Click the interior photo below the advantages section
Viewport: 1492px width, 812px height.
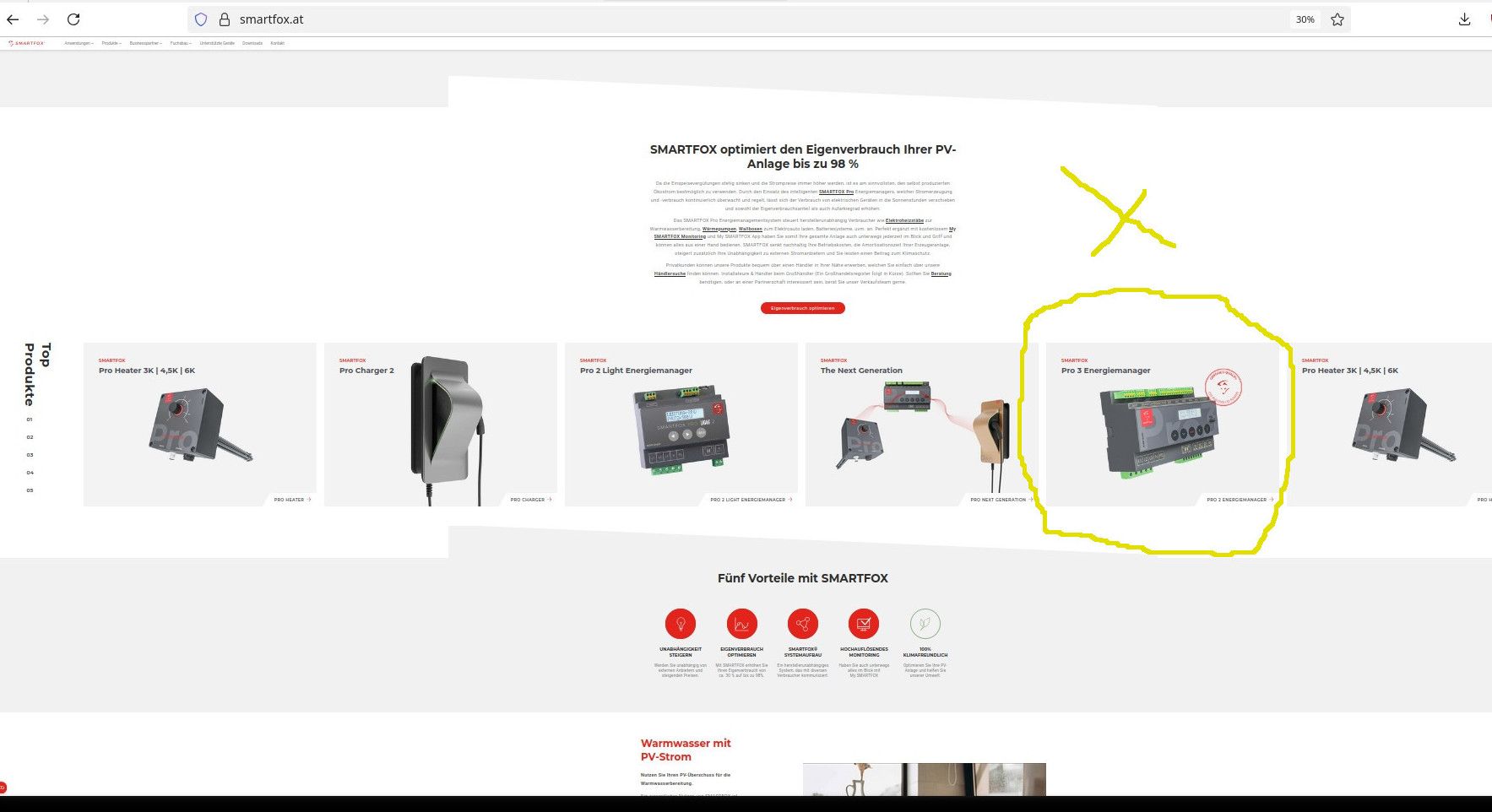[924, 779]
